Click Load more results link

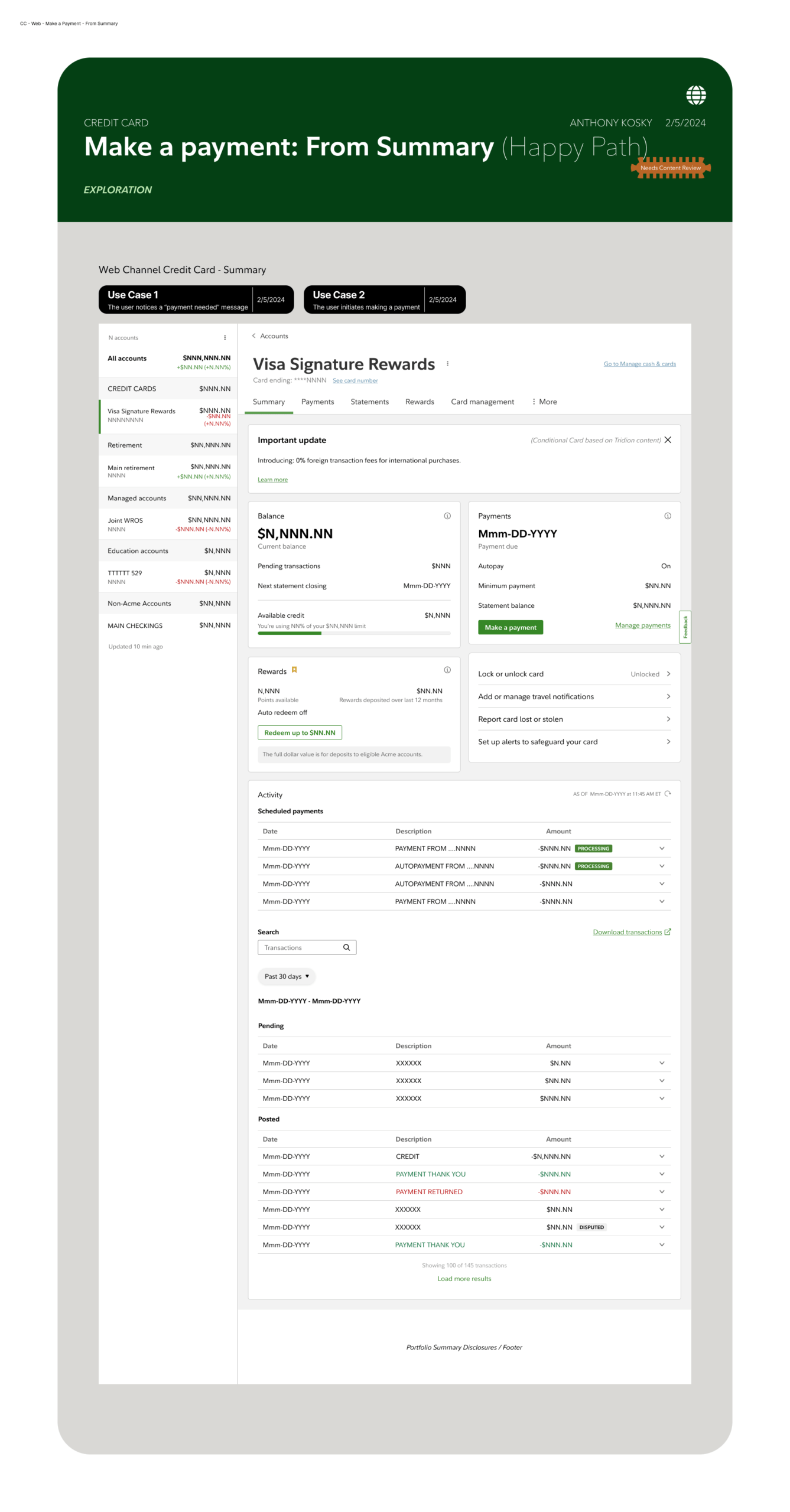tap(464, 1279)
